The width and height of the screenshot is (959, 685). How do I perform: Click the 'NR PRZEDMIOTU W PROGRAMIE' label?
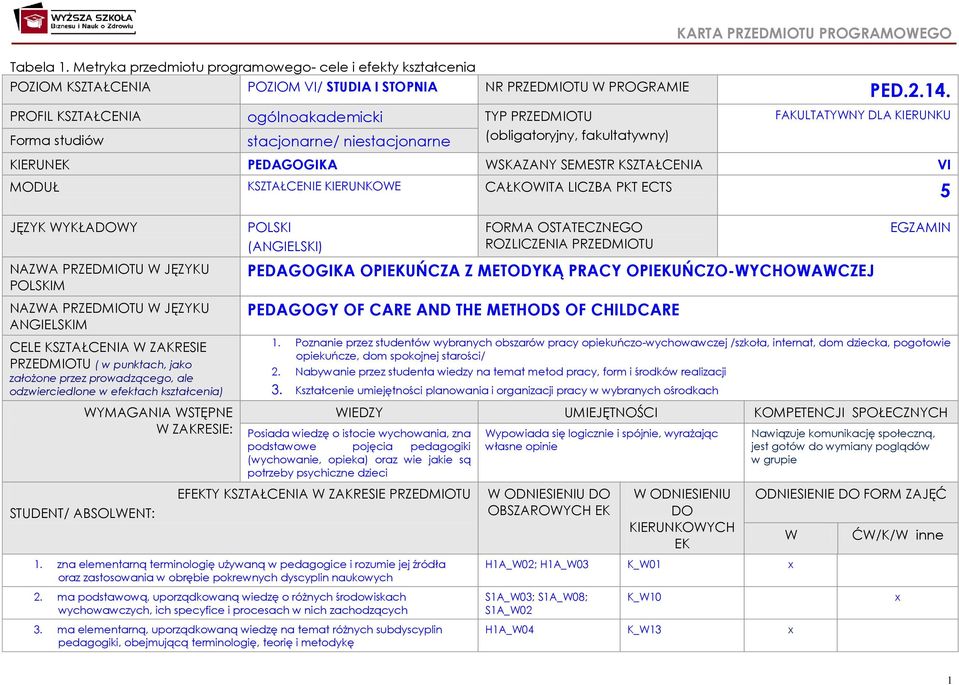587,87
